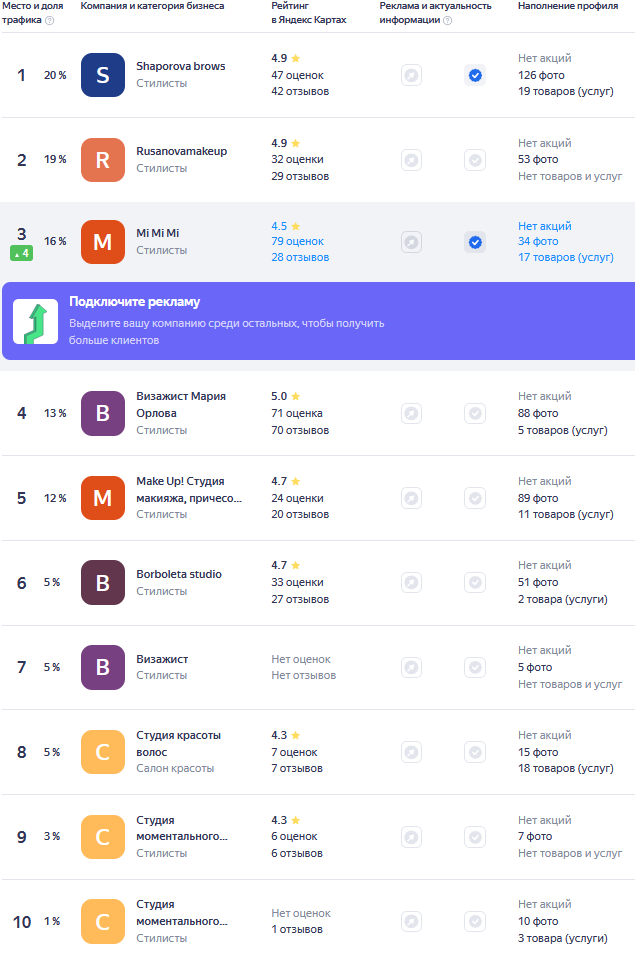The height and width of the screenshot is (960, 635).
Task: Click the green rank-change badge '4' in row 3
Action: pos(21,253)
